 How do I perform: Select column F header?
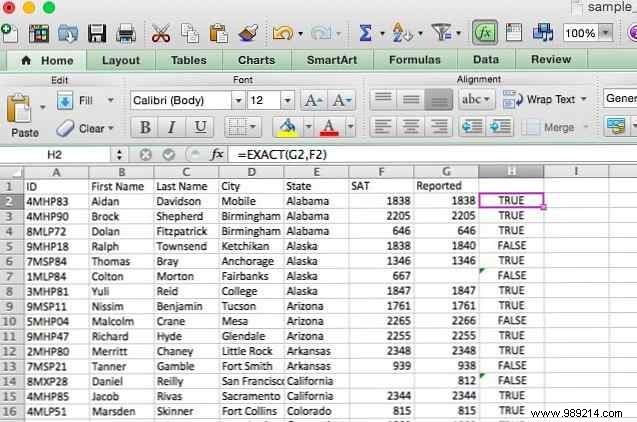[381, 172]
